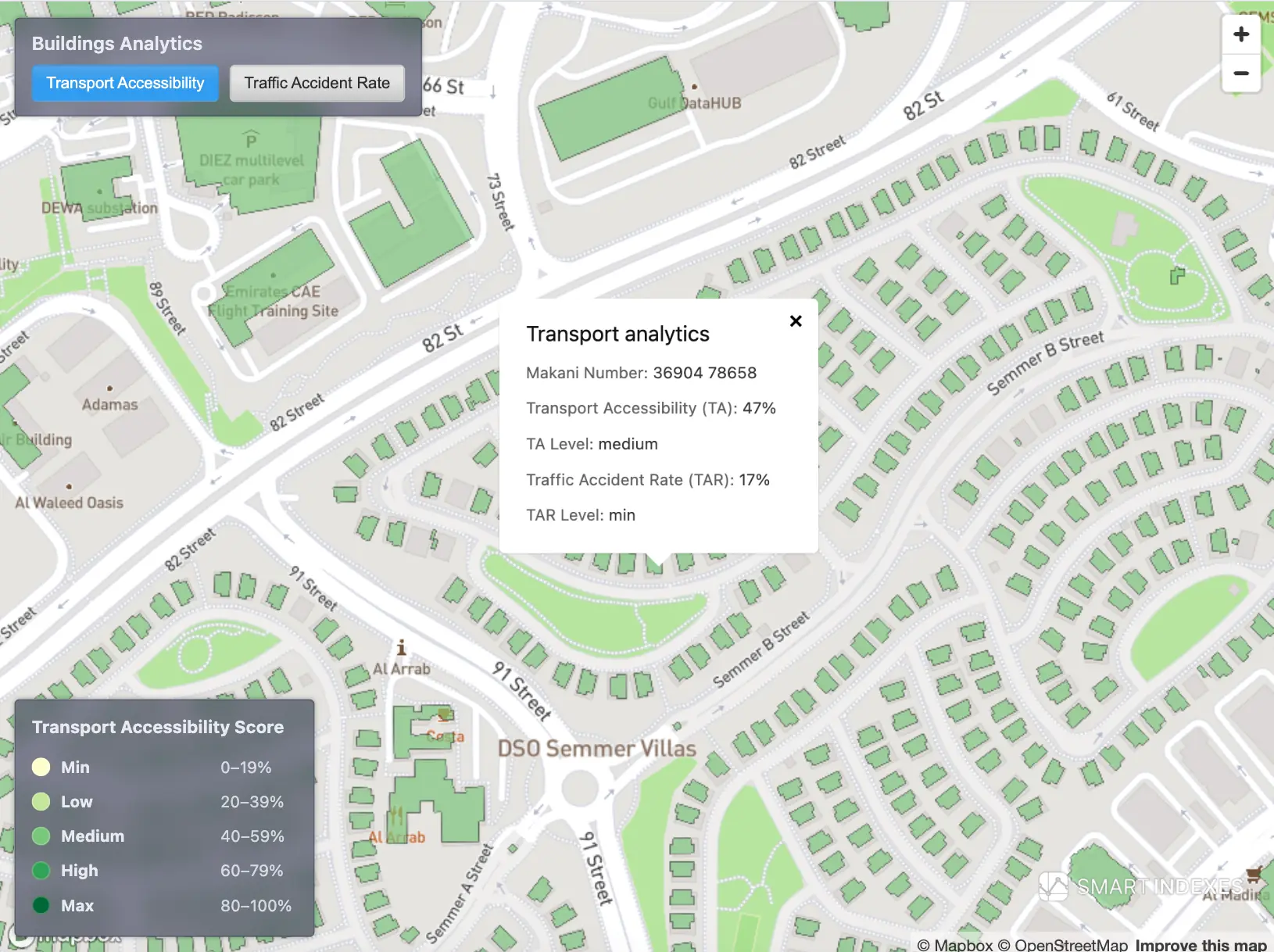The width and height of the screenshot is (1274, 952).
Task: Click the Traffic Accident Rate 17% value
Action: coord(754,480)
